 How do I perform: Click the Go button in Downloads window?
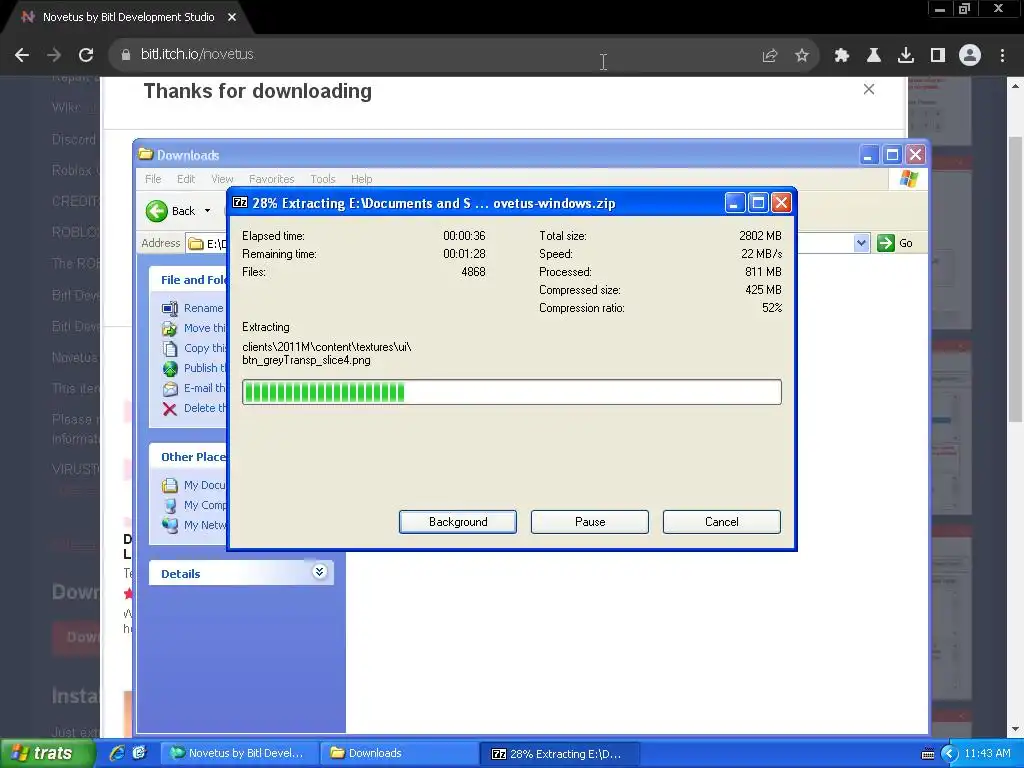[896, 243]
